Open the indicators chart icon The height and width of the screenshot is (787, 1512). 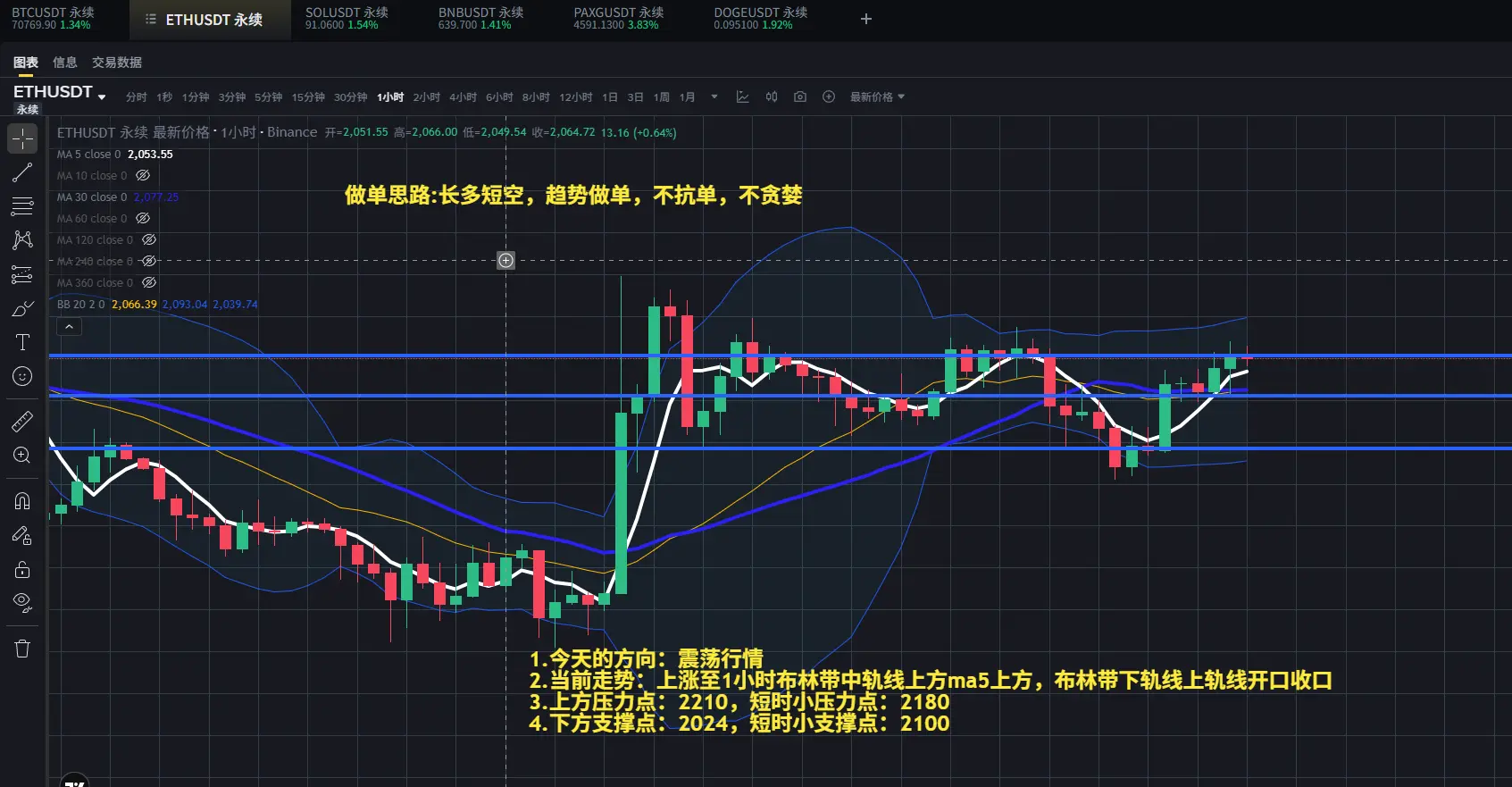[x=742, y=96]
